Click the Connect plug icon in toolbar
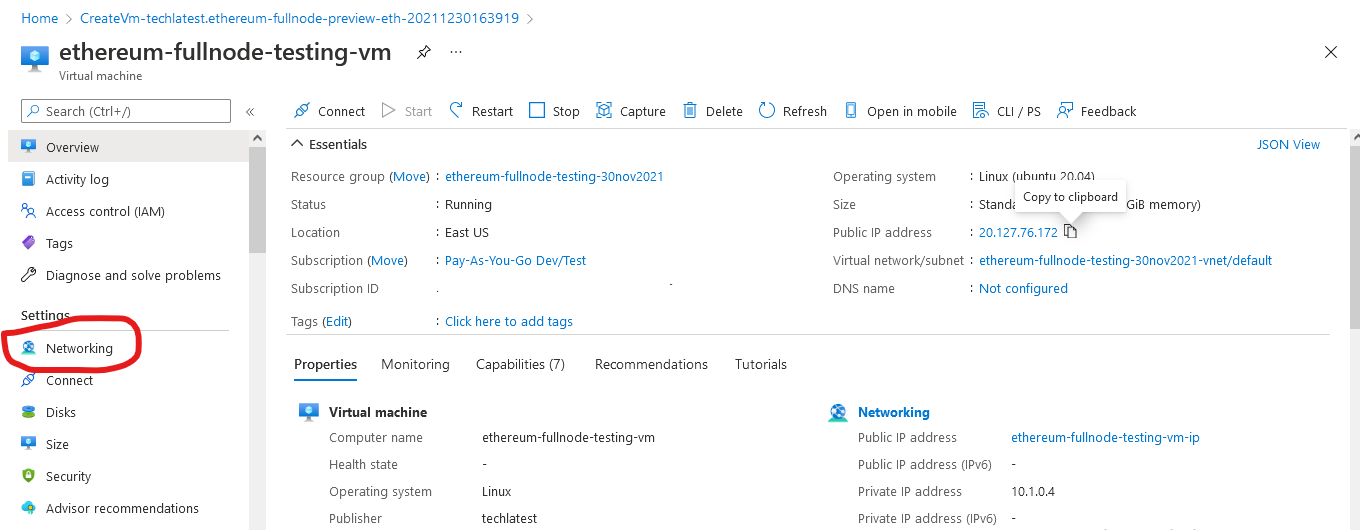 (301, 111)
